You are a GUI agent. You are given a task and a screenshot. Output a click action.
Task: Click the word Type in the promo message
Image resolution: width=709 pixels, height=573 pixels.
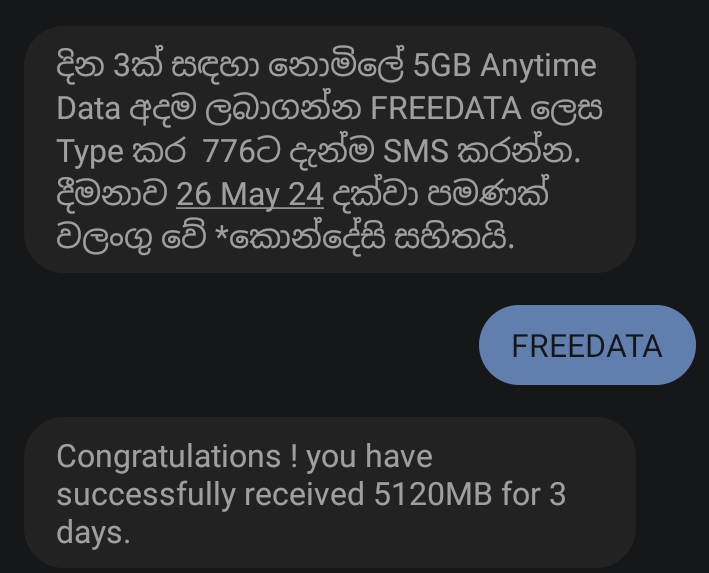tap(90, 153)
